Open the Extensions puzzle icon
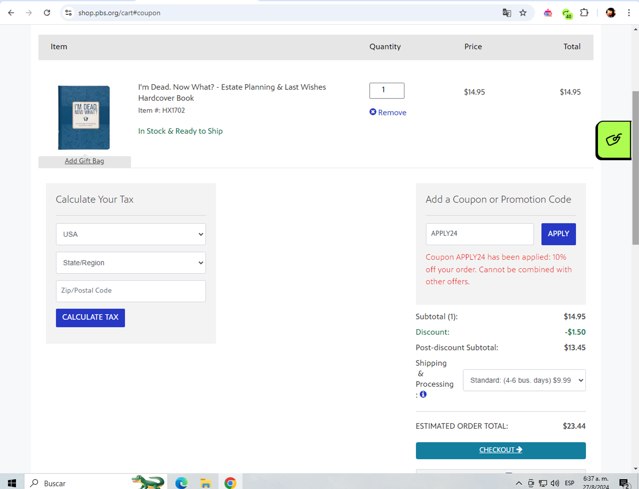Image resolution: width=639 pixels, height=489 pixels. point(584,13)
